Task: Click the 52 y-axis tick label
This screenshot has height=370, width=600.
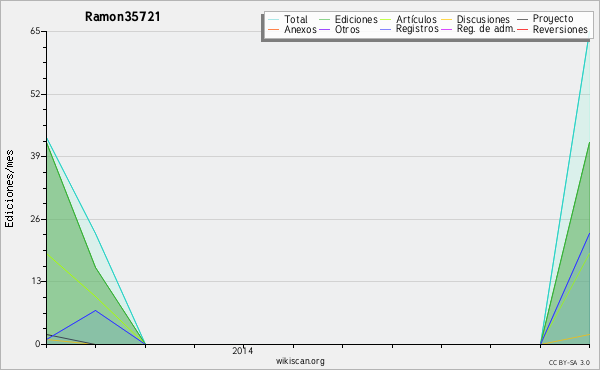Action: tap(35, 94)
